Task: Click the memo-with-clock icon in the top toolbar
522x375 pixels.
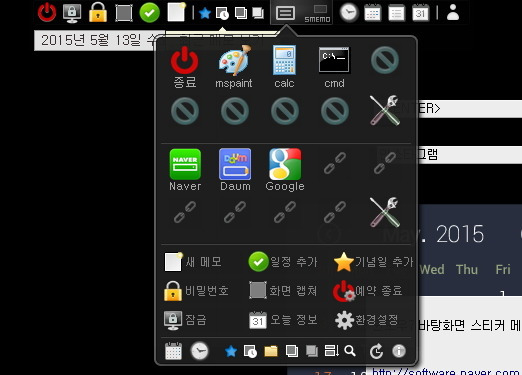Action: (x=222, y=14)
